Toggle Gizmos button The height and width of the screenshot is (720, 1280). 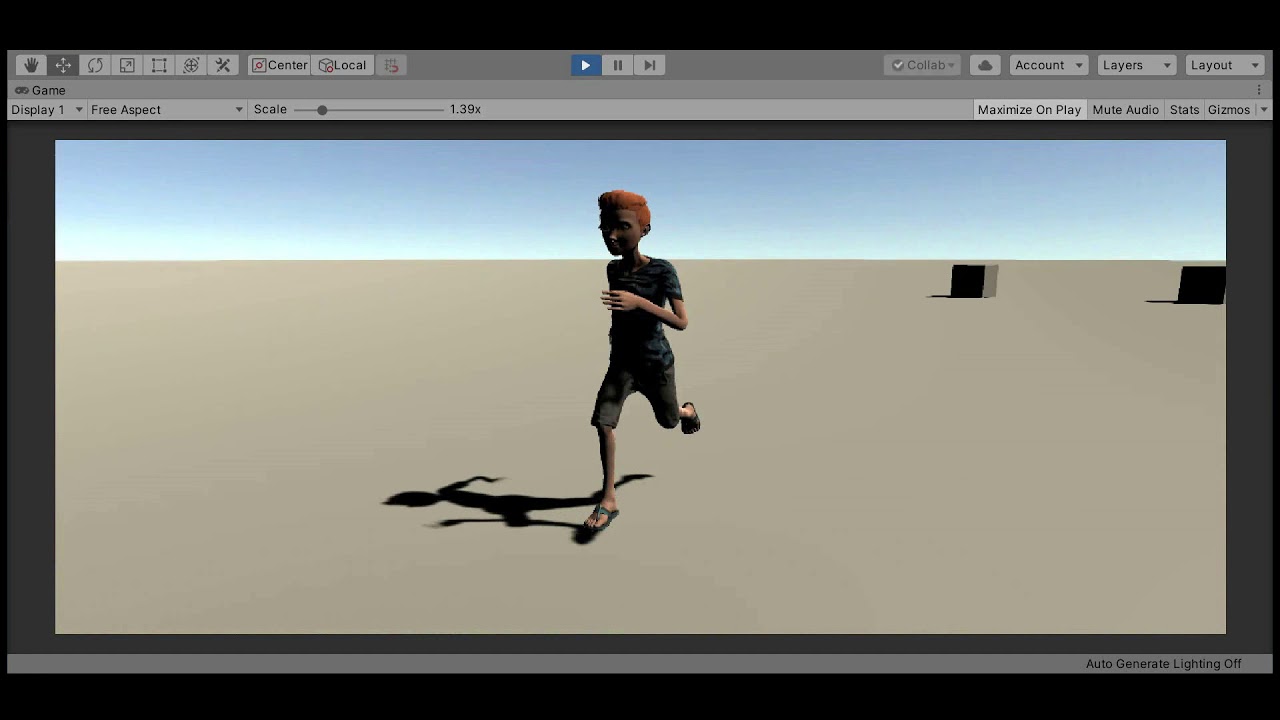coord(1229,110)
